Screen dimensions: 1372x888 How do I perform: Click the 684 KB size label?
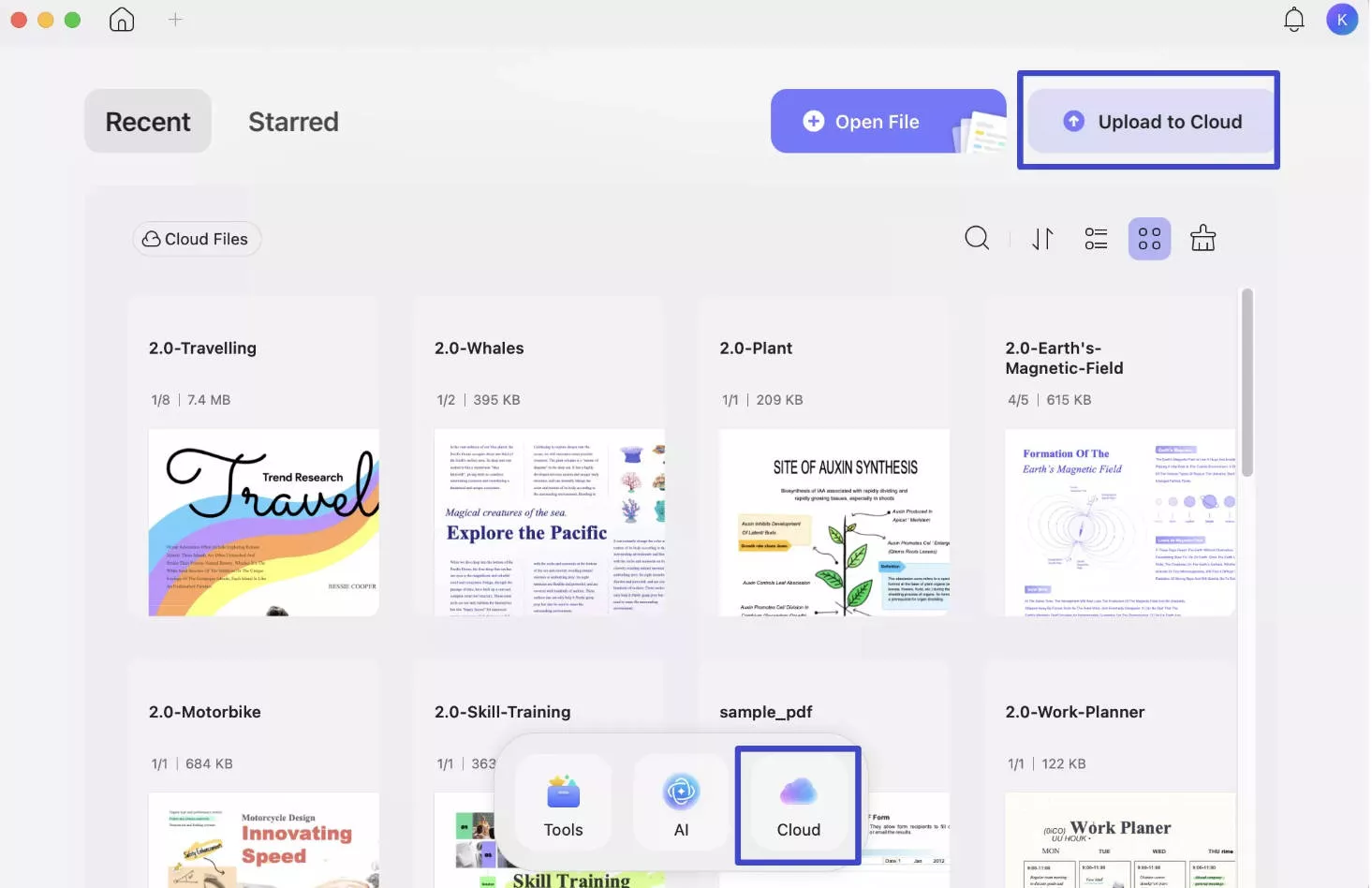(x=209, y=764)
